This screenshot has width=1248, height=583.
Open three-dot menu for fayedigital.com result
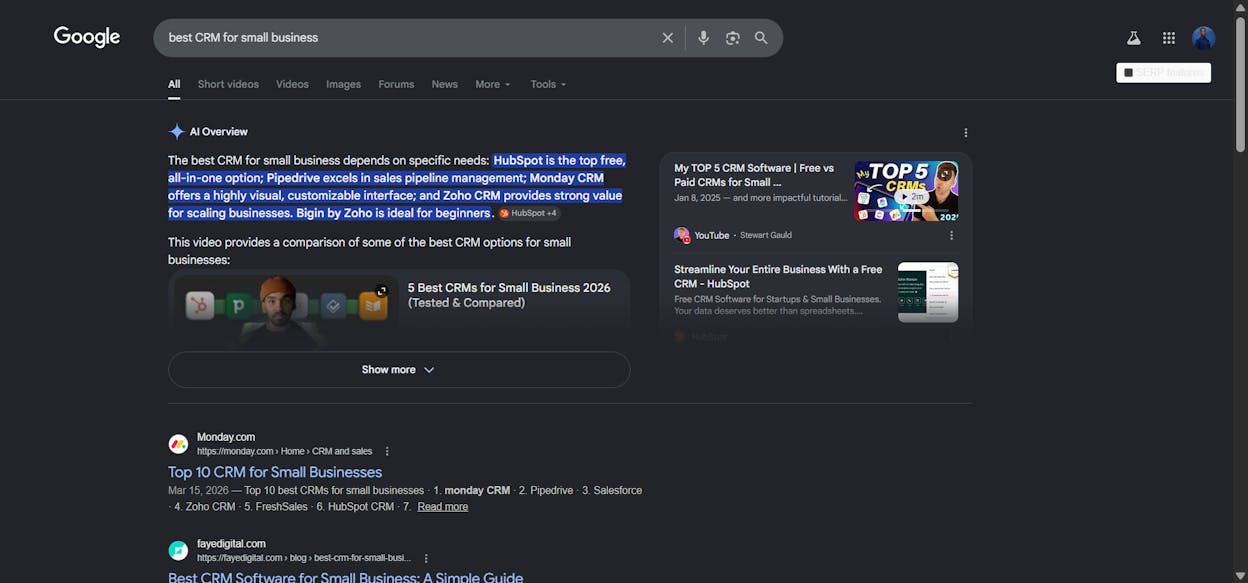coord(426,558)
